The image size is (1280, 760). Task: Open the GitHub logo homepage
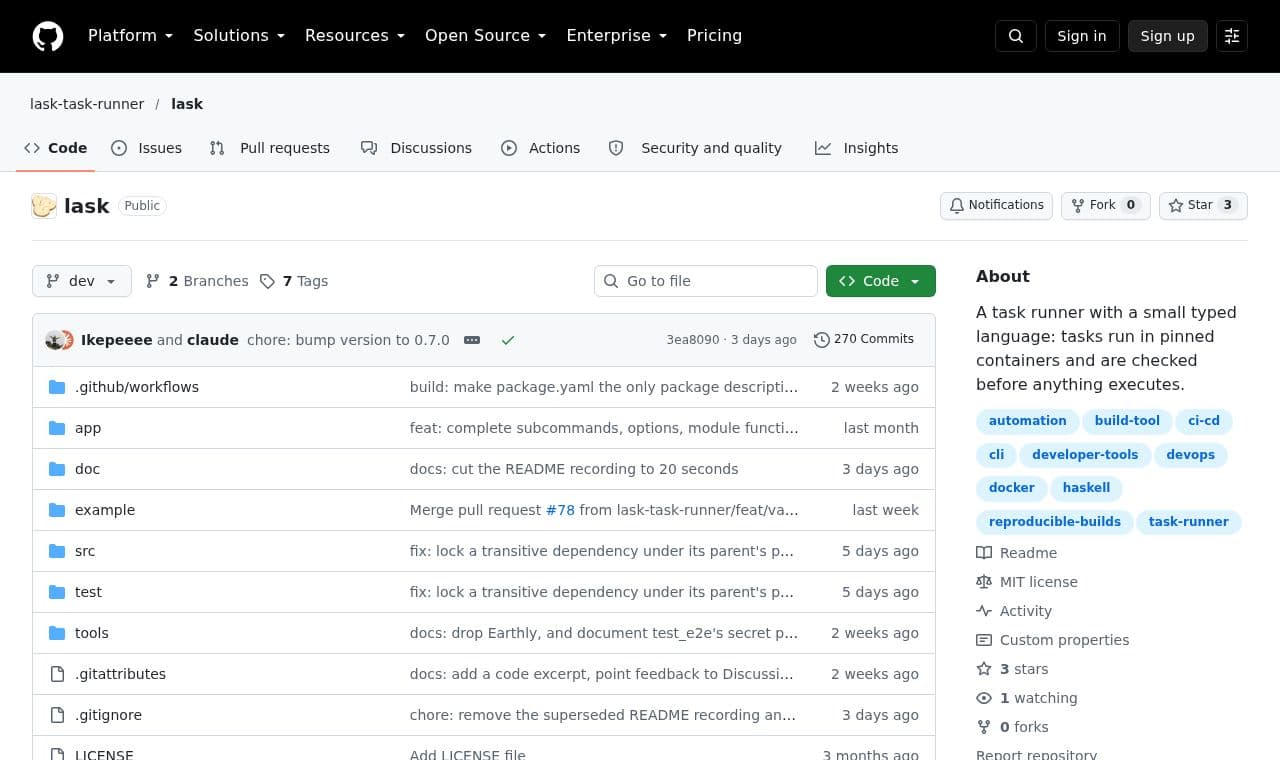click(48, 36)
